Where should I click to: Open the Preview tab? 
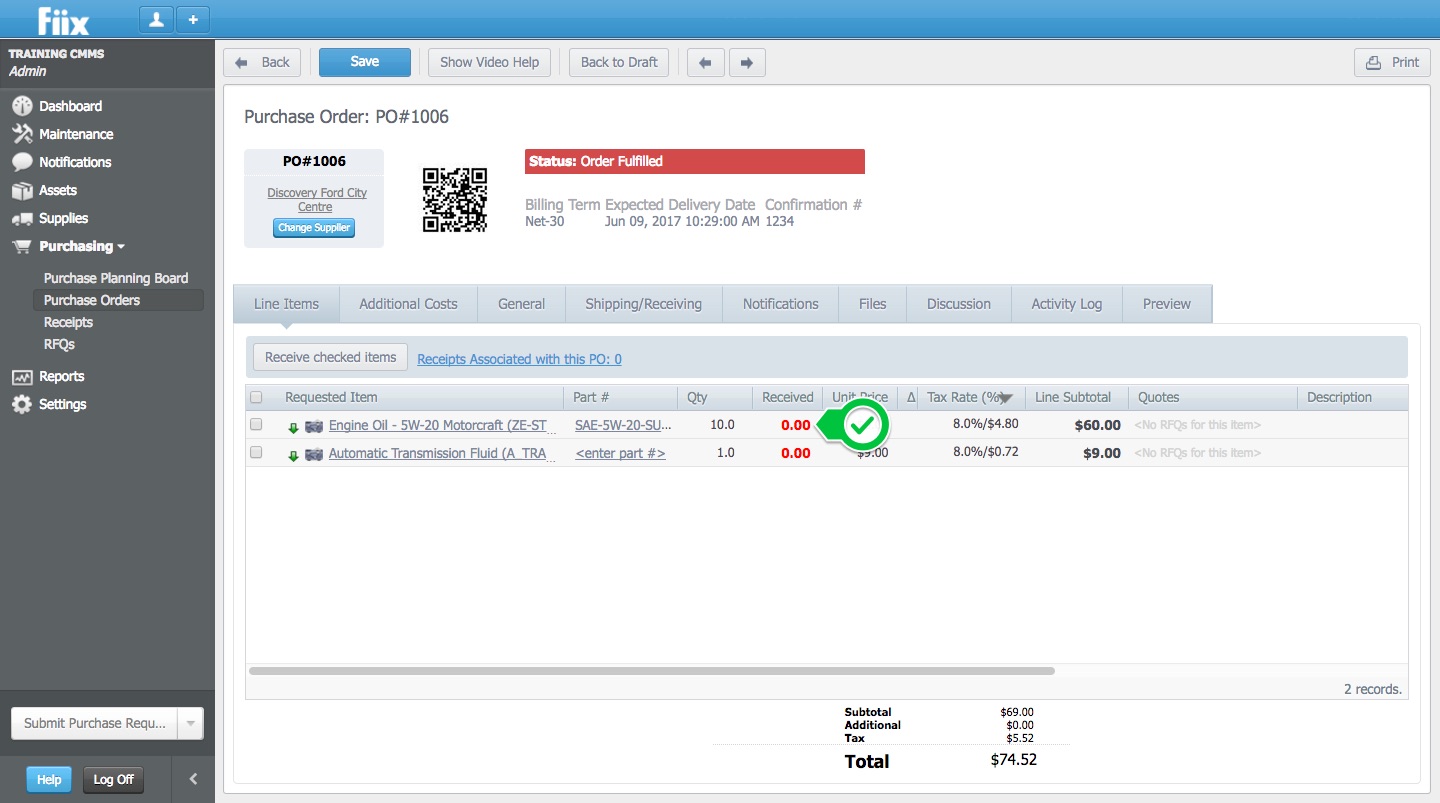1167,304
